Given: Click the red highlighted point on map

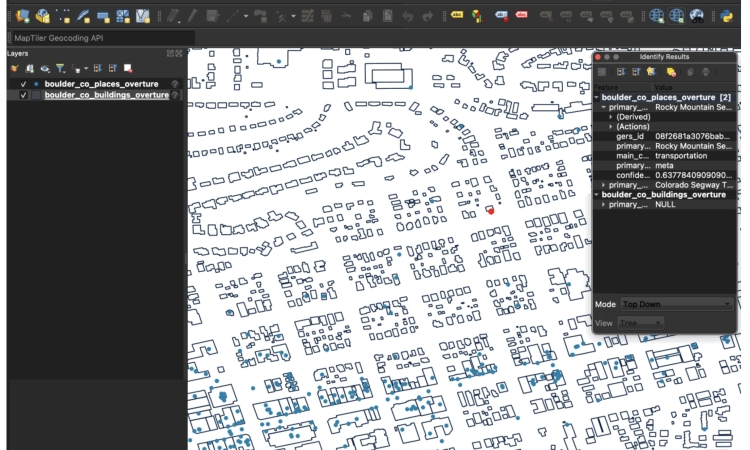Looking at the screenshot, I should pos(490,210).
